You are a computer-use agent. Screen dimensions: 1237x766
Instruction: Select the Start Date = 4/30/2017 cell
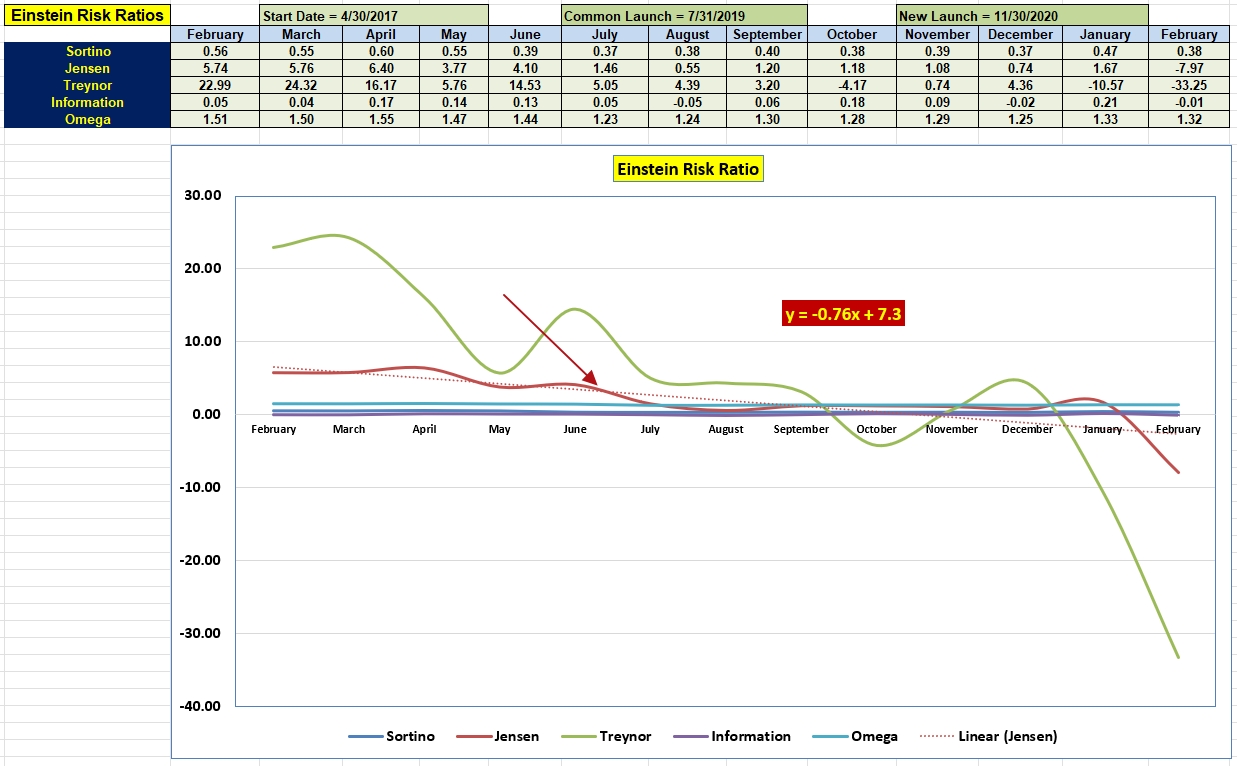click(x=374, y=15)
